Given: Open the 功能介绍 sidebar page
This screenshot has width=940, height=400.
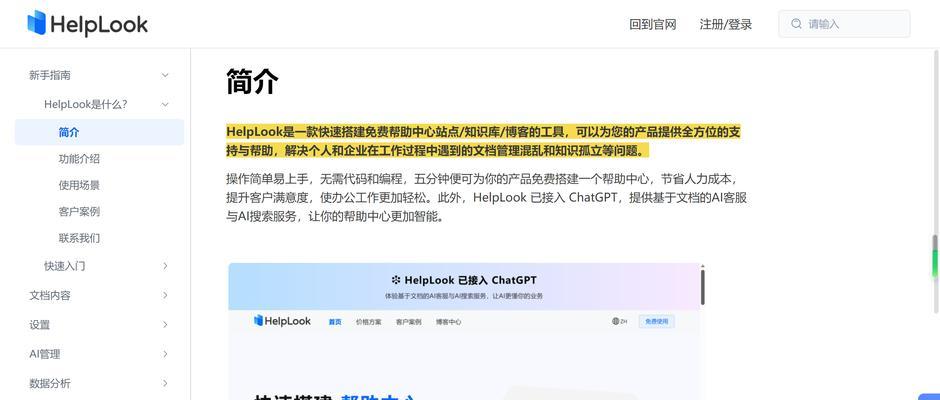Looking at the screenshot, I should pyautogui.click(x=79, y=159).
